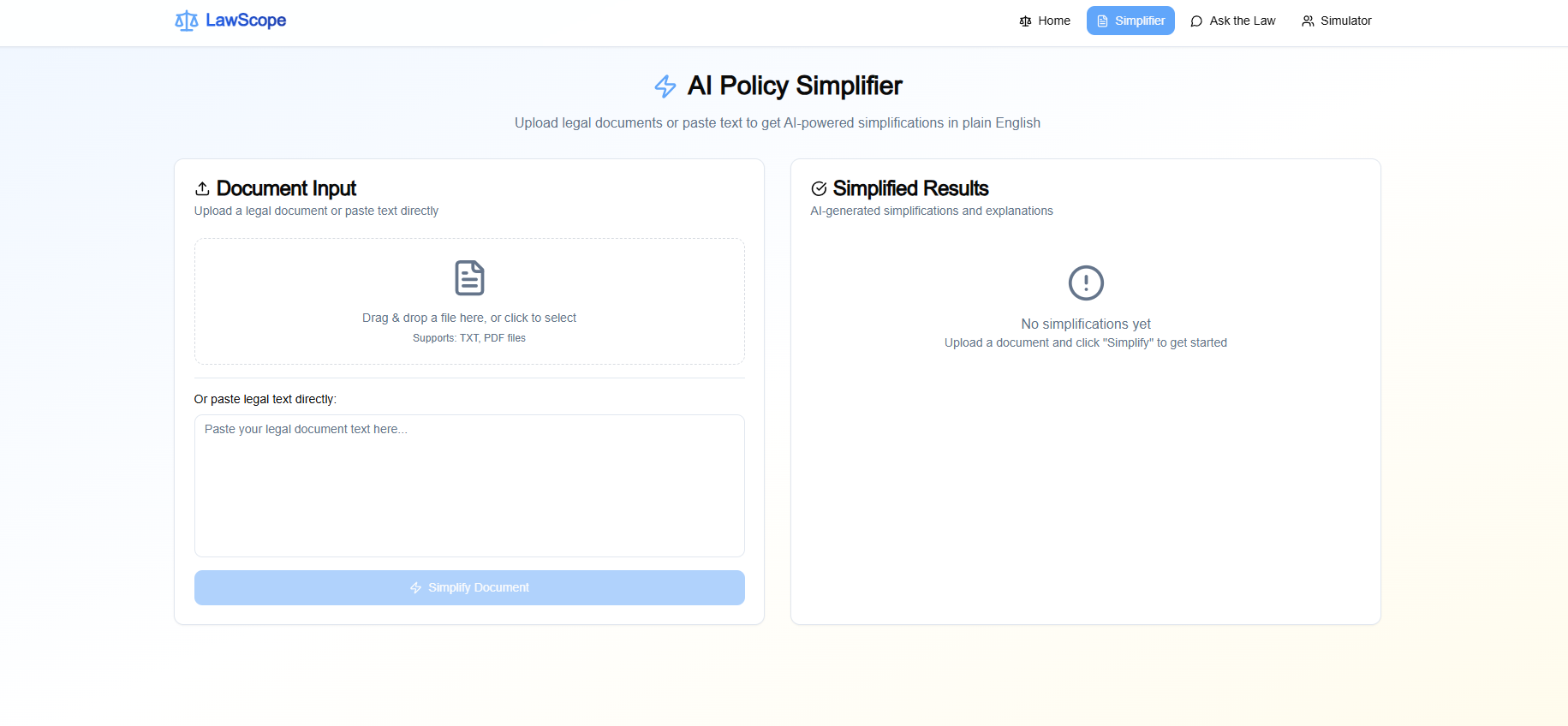
Task: Click the LawScope scales logo icon
Action: 186,21
